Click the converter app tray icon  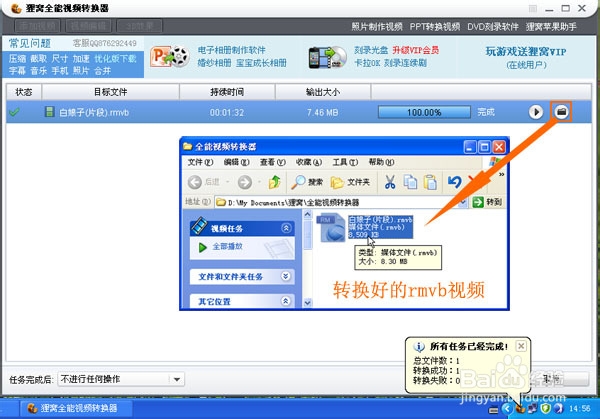(x=520, y=409)
